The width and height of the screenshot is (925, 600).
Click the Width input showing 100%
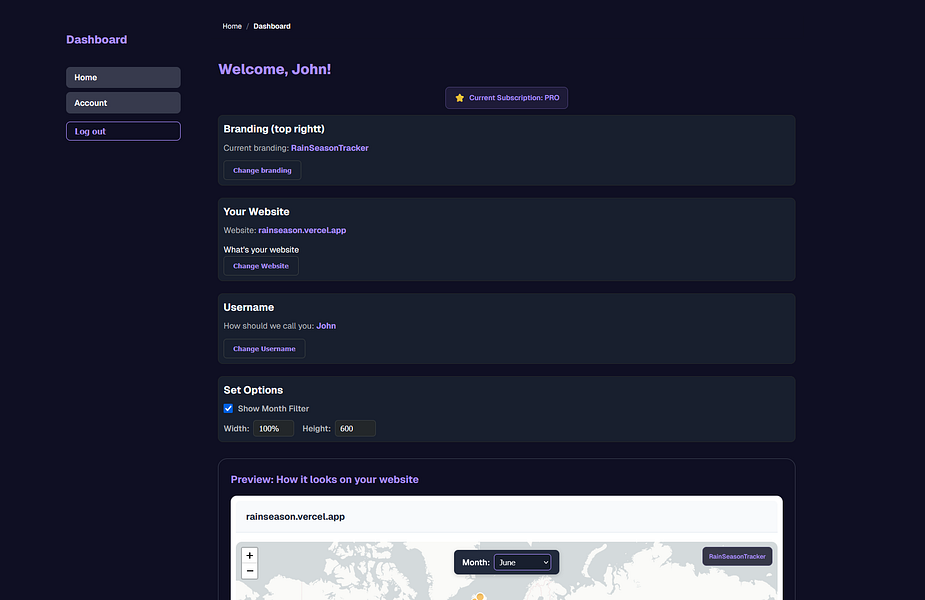click(274, 427)
